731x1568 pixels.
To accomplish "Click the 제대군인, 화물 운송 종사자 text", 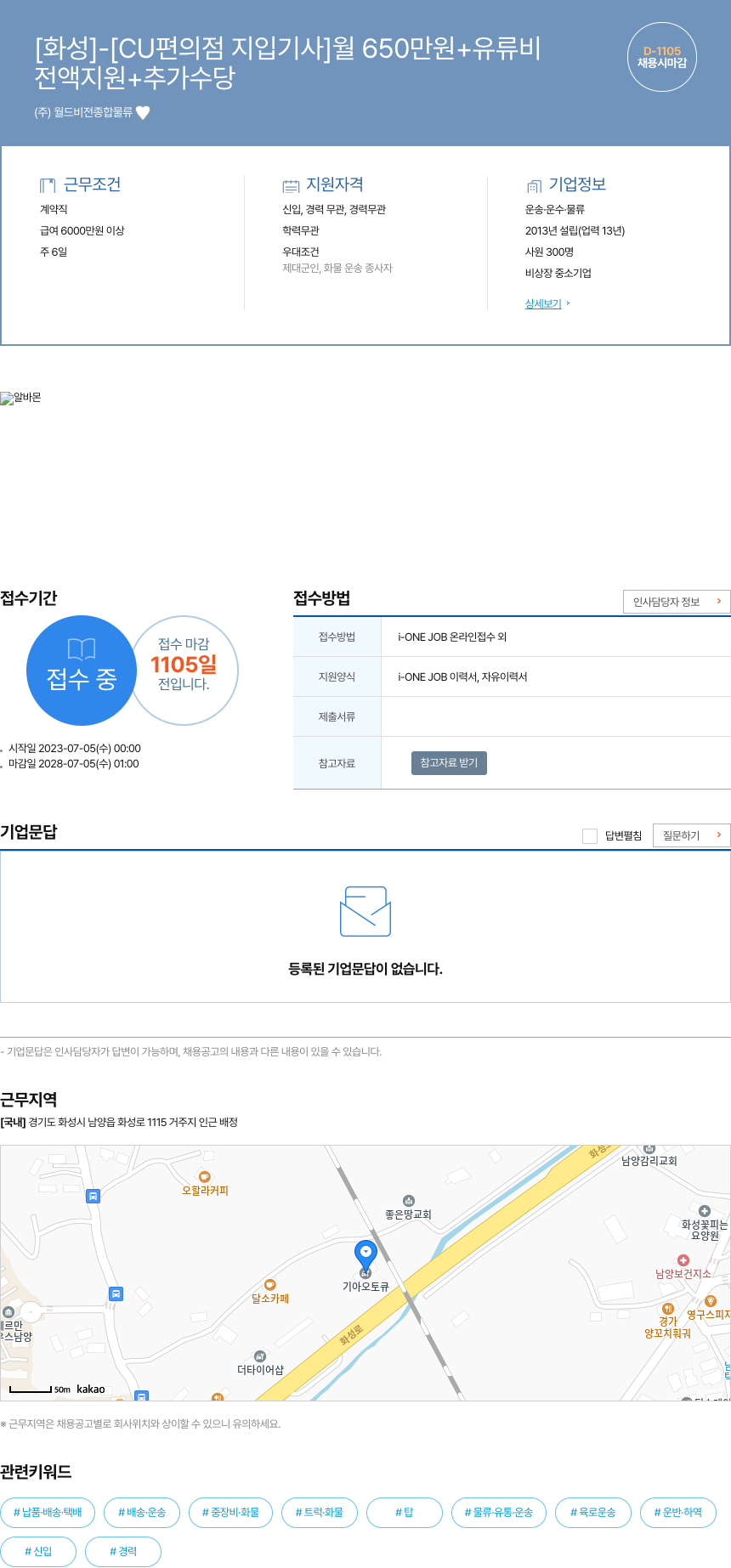I will [337, 268].
